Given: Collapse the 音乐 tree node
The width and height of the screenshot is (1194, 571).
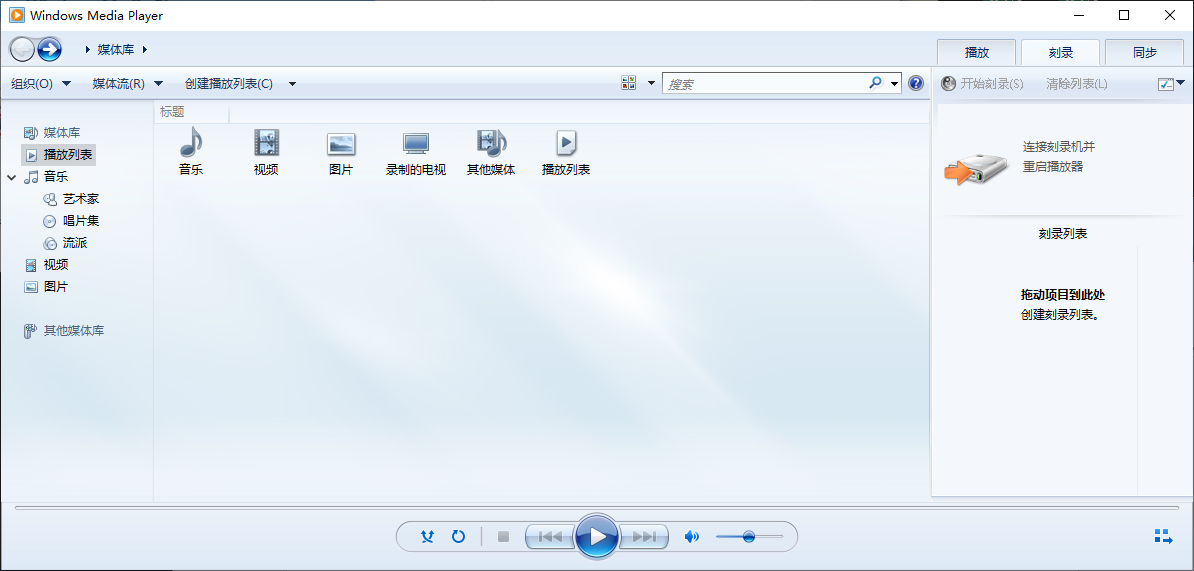Looking at the screenshot, I should [11, 177].
